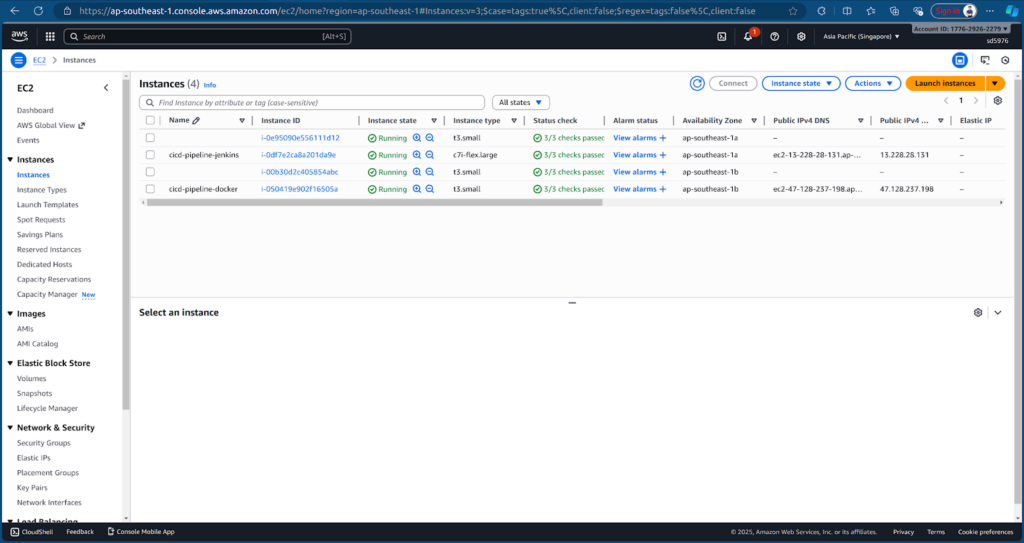Click the AWS services grid icon
Viewport: 1024px width, 543px height.
pyautogui.click(x=49, y=36)
